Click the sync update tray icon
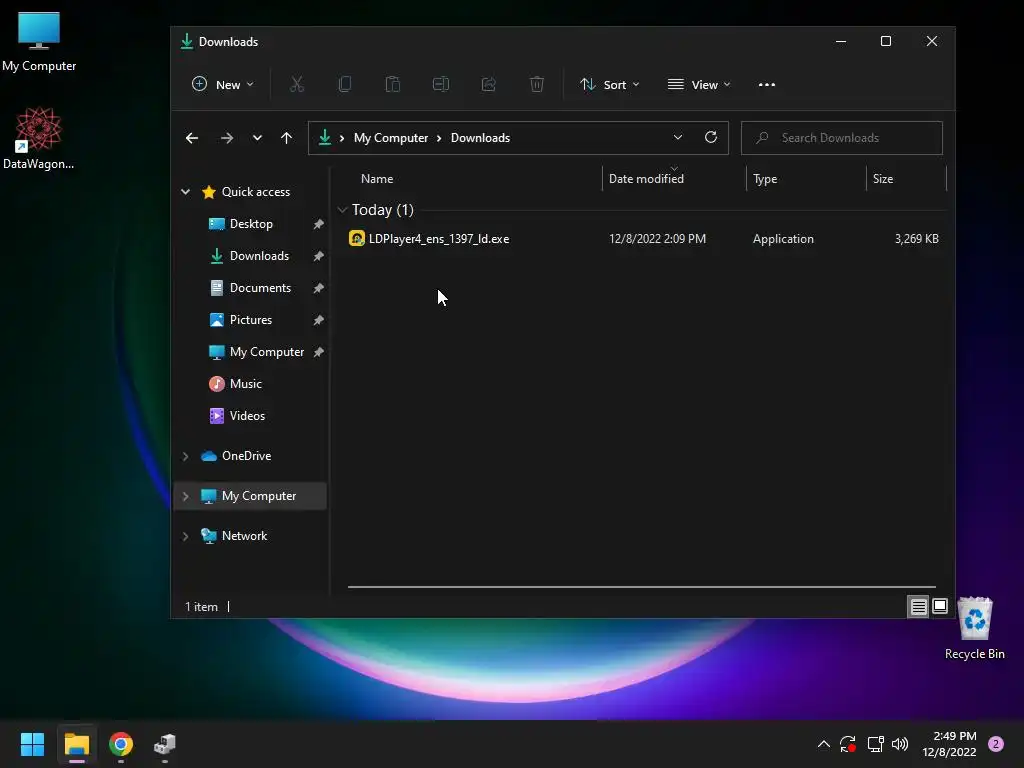This screenshot has width=1024, height=768. point(848,744)
